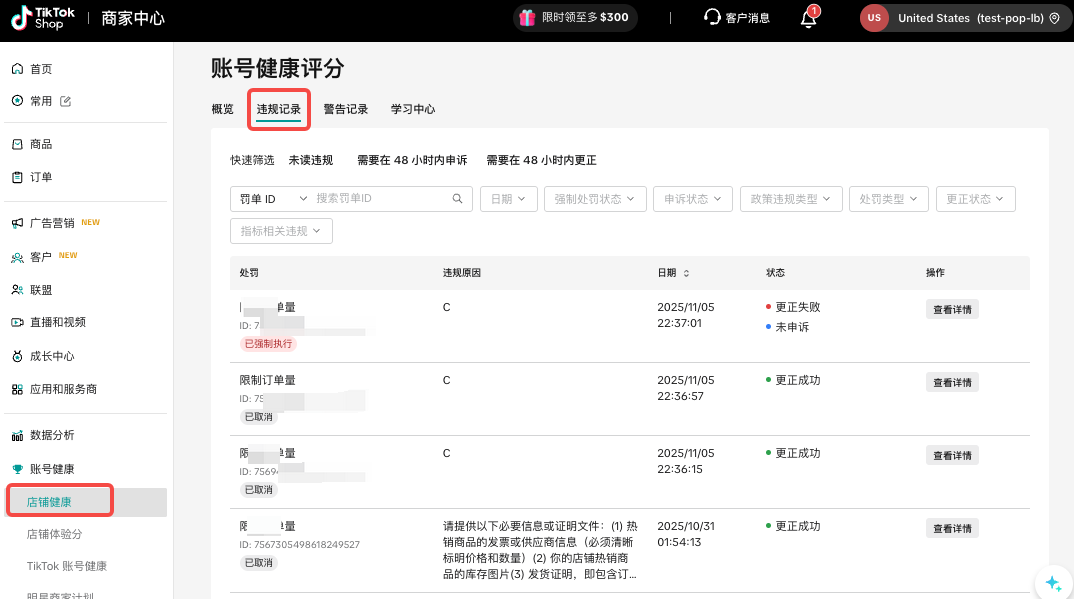
Task: Expand the 指标相关违规 dropdown
Action: [x=281, y=231]
